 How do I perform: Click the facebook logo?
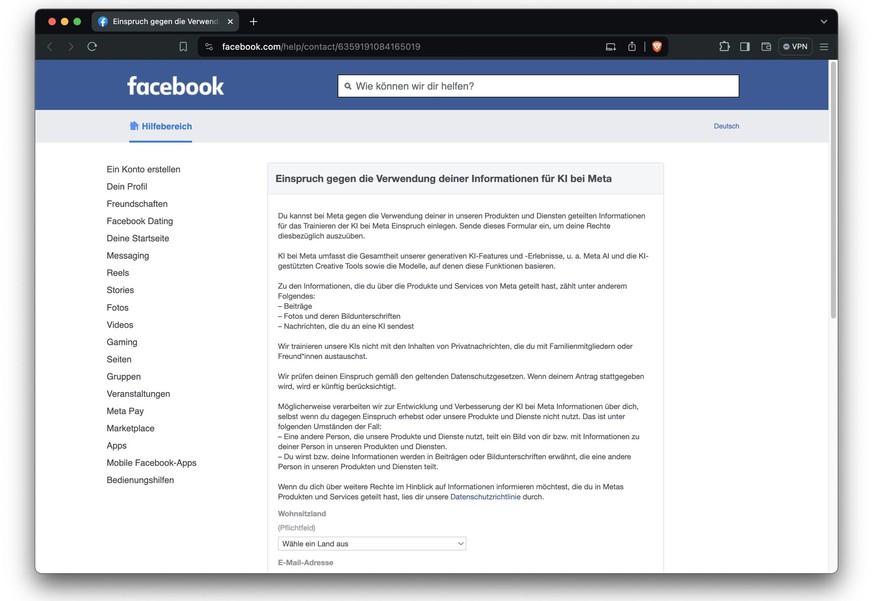[175, 86]
